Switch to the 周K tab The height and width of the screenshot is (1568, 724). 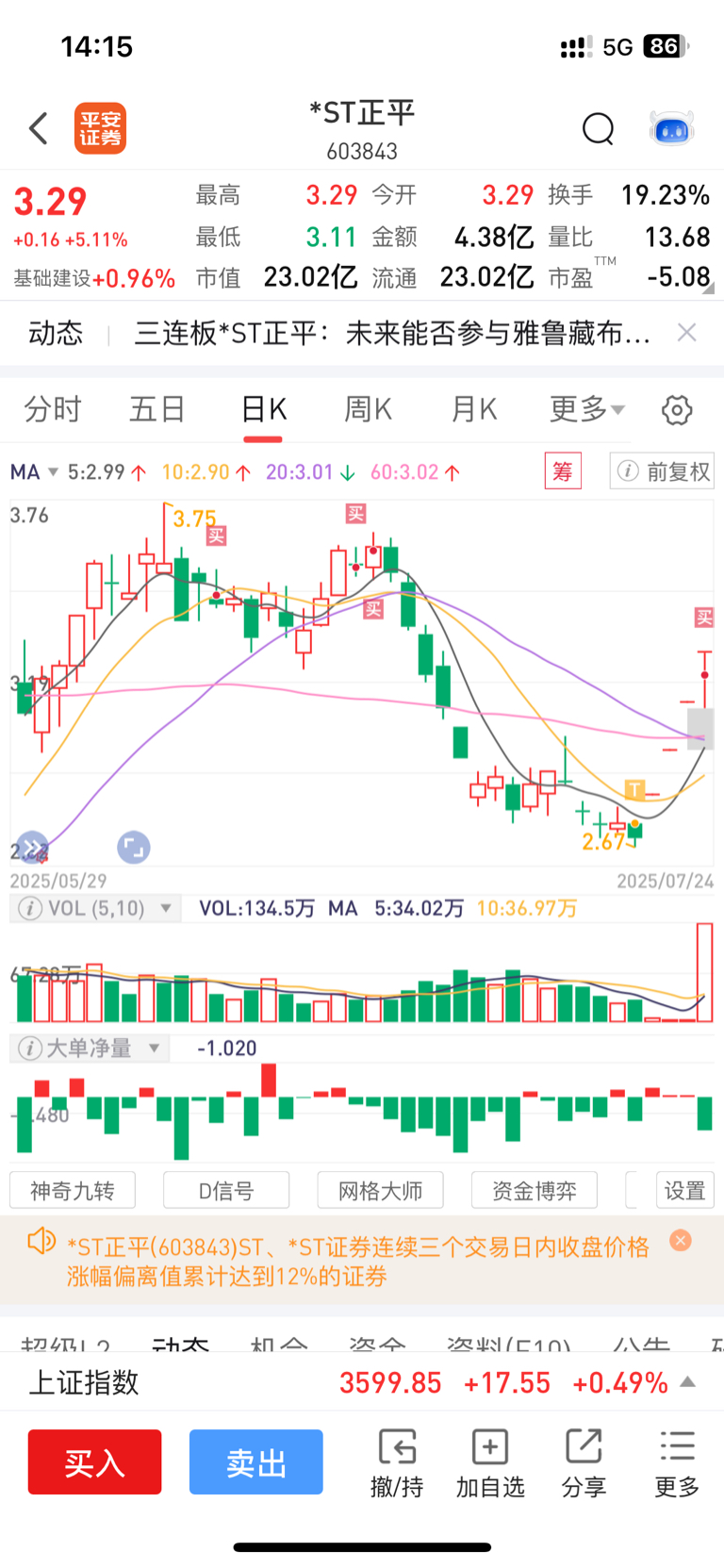[368, 409]
